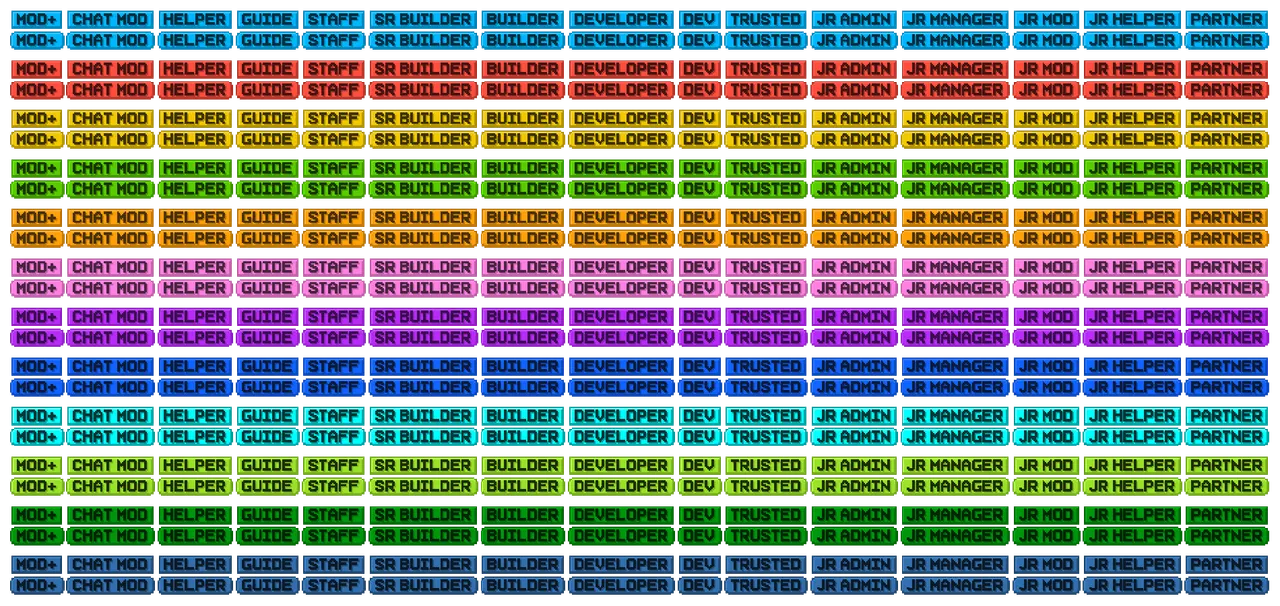Choose the square-cornered dark green JR MOD badge
The width and height of the screenshot is (1280, 606).
pos(1045,514)
